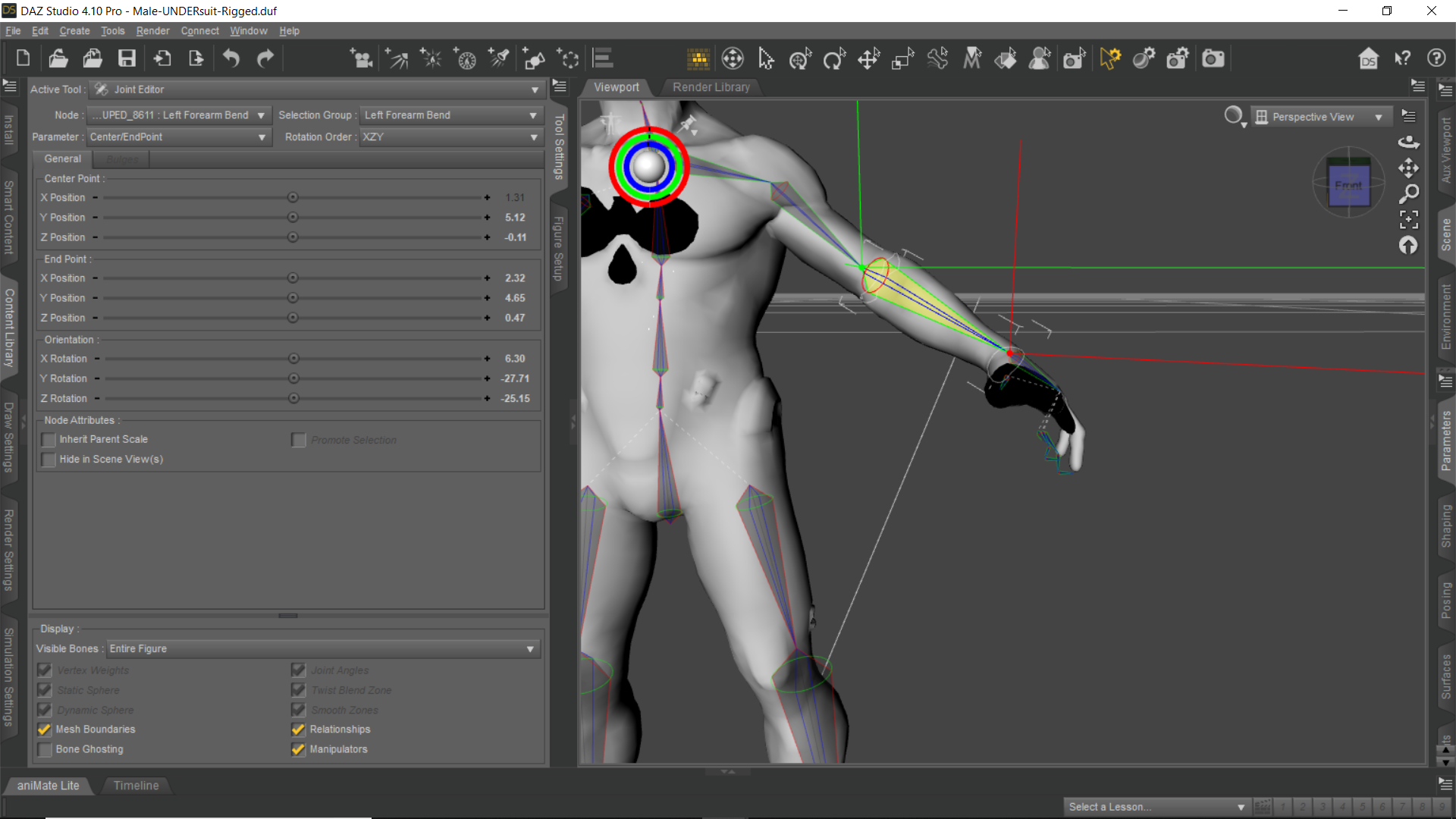Open the Perspective View dropdown

coord(1321,117)
